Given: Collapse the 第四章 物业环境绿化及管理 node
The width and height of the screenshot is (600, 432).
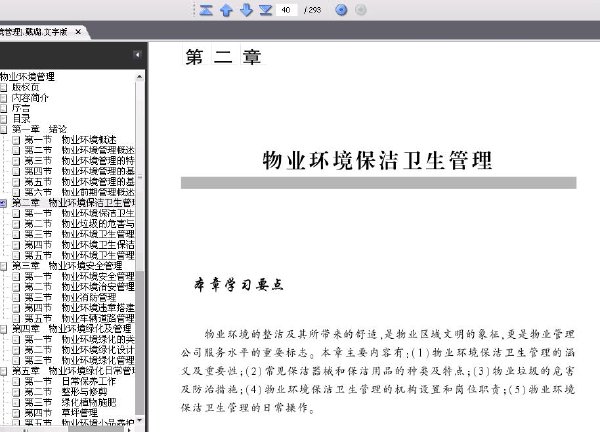Looking at the screenshot, I should pos(3,329).
